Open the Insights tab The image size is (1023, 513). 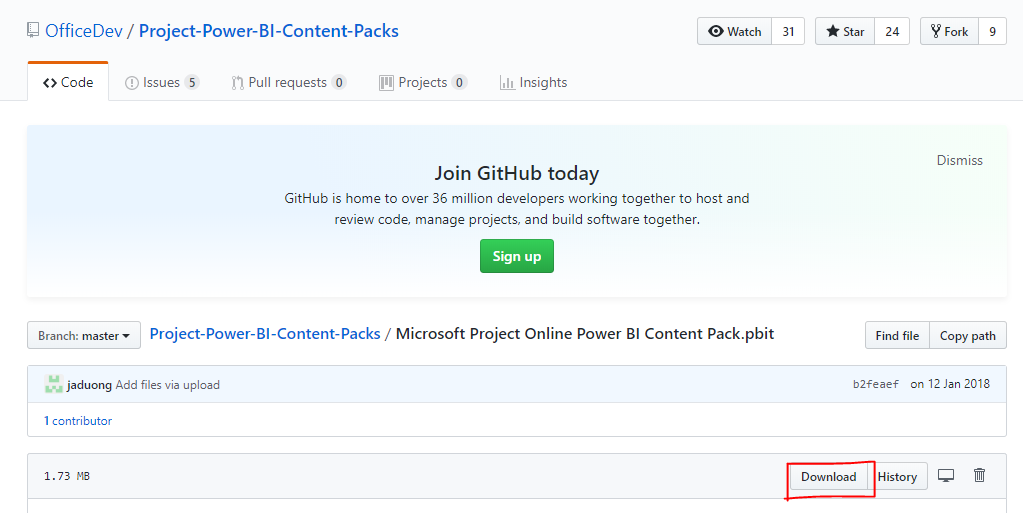533,82
